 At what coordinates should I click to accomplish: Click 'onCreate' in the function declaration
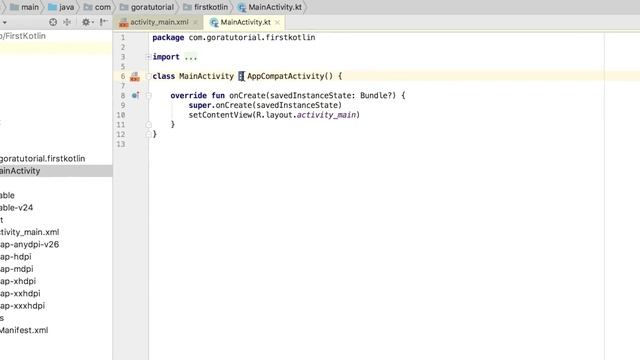[x=247, y=96]
